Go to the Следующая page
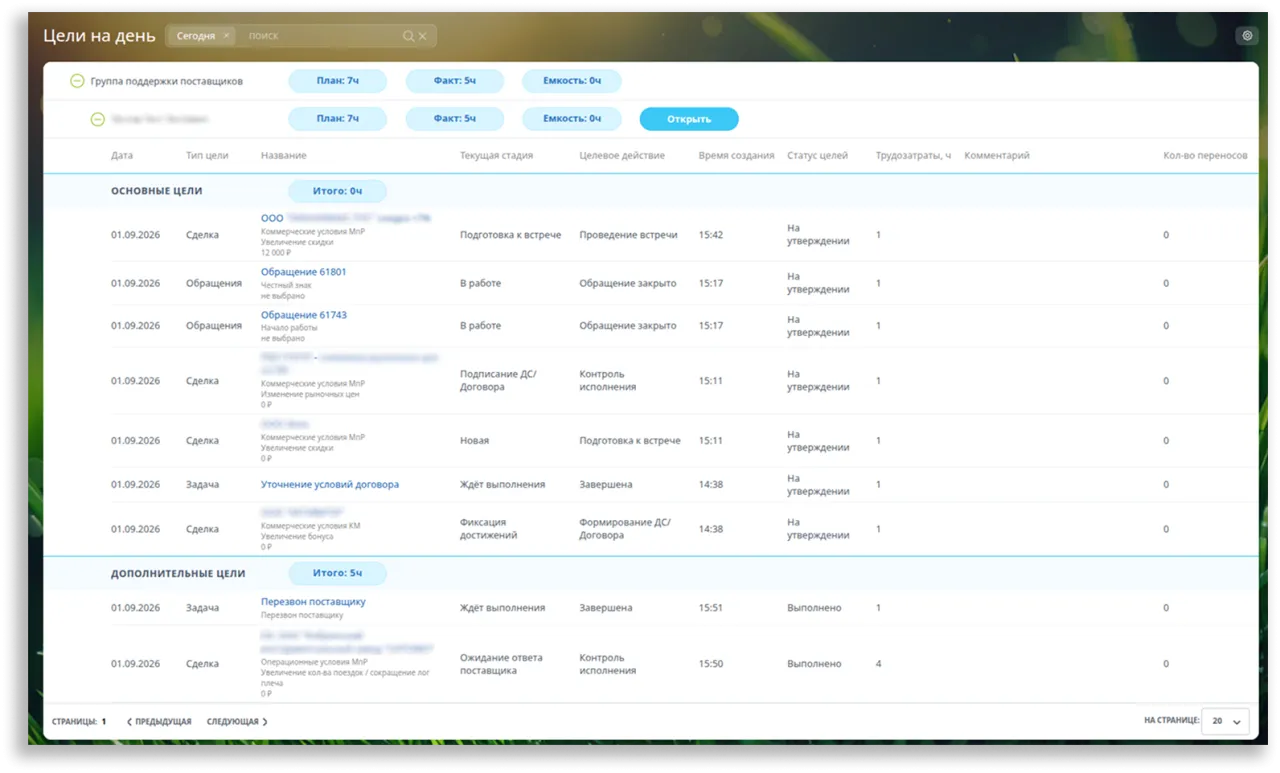Image resolution: width=1280 pixels, height=773 pixels. [237, 722]
